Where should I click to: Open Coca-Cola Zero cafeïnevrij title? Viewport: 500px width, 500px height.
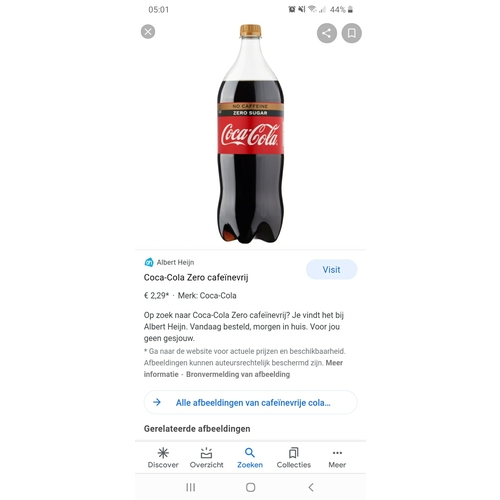click(196, 277)
